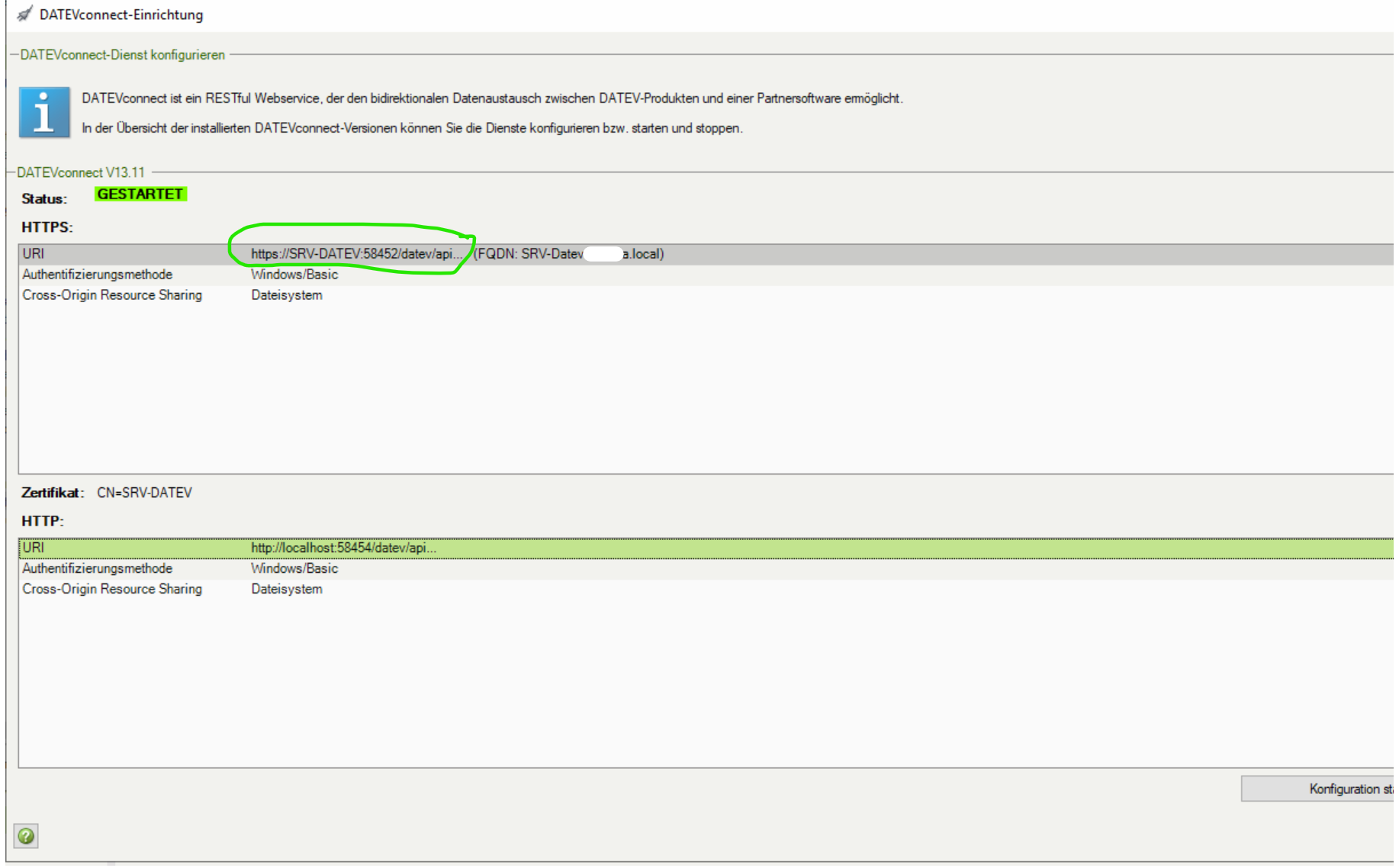Select the HTTPS Authentifizierungsmethode row label
1399x868 pixels.
98,275
